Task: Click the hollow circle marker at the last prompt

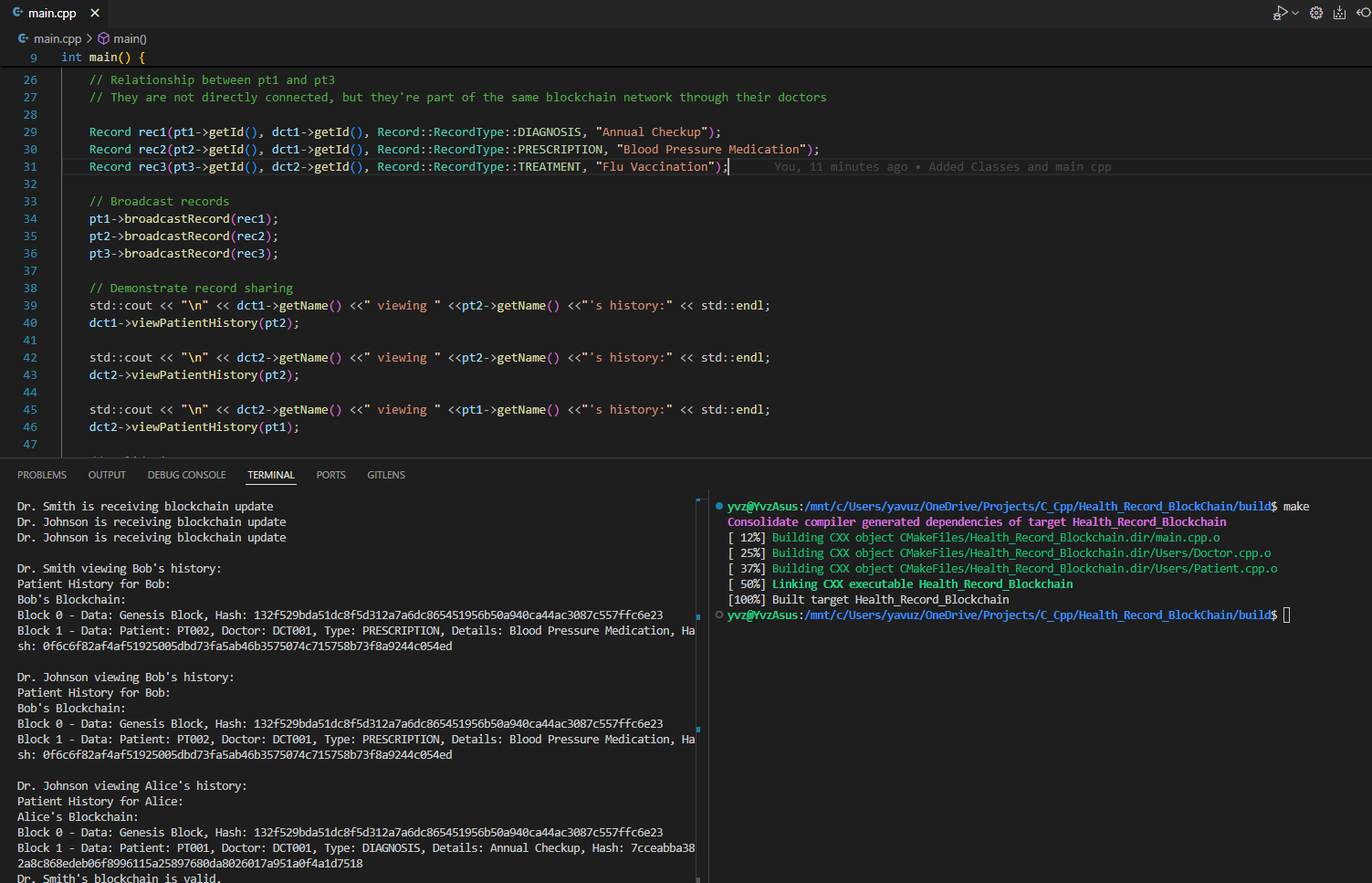Action: pyautogui.click(x=719, y=615)
